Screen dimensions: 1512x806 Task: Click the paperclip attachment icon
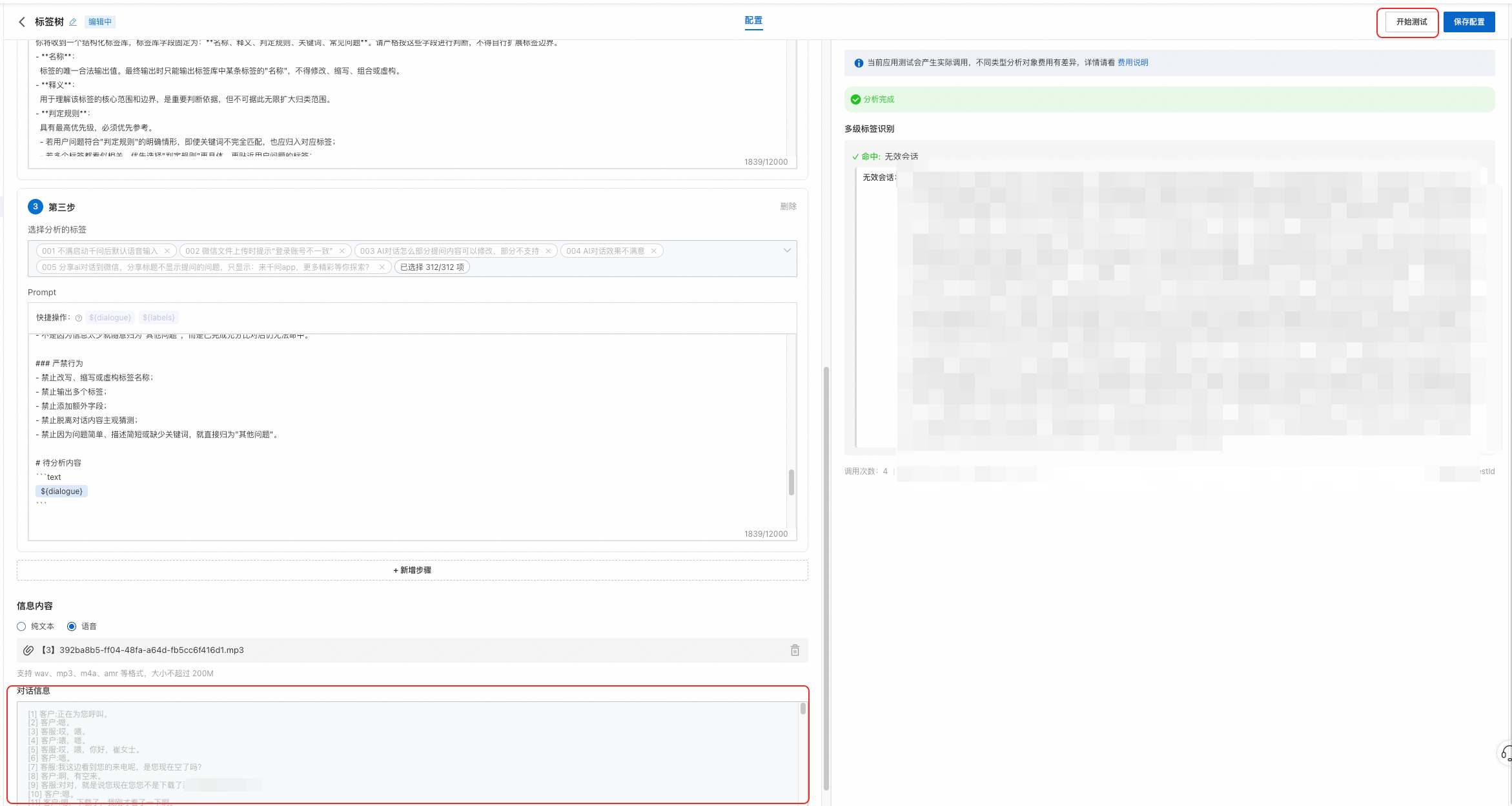(x=28, y=650)
